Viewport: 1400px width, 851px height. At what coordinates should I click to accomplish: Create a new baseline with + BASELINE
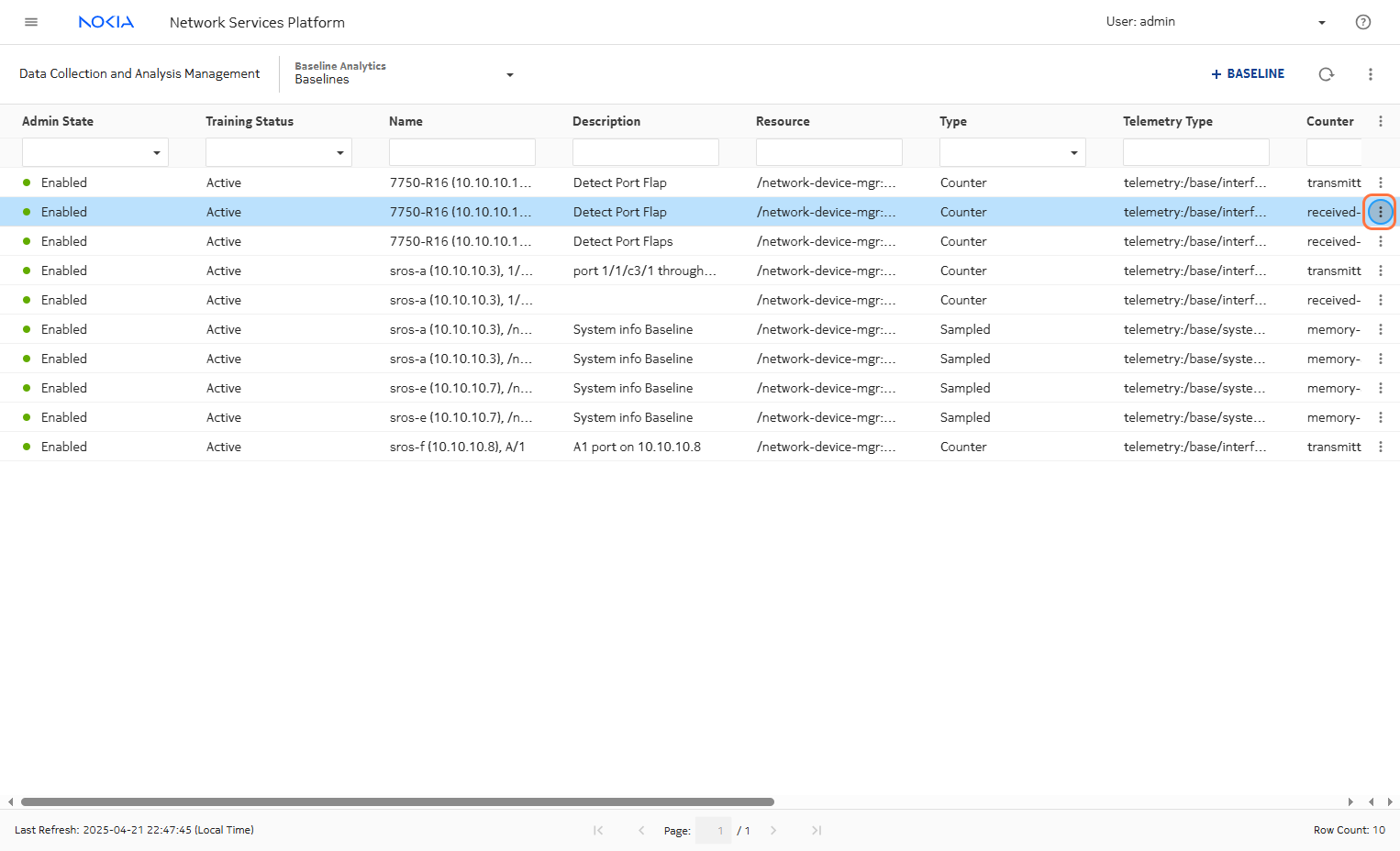click(1248, 73)
